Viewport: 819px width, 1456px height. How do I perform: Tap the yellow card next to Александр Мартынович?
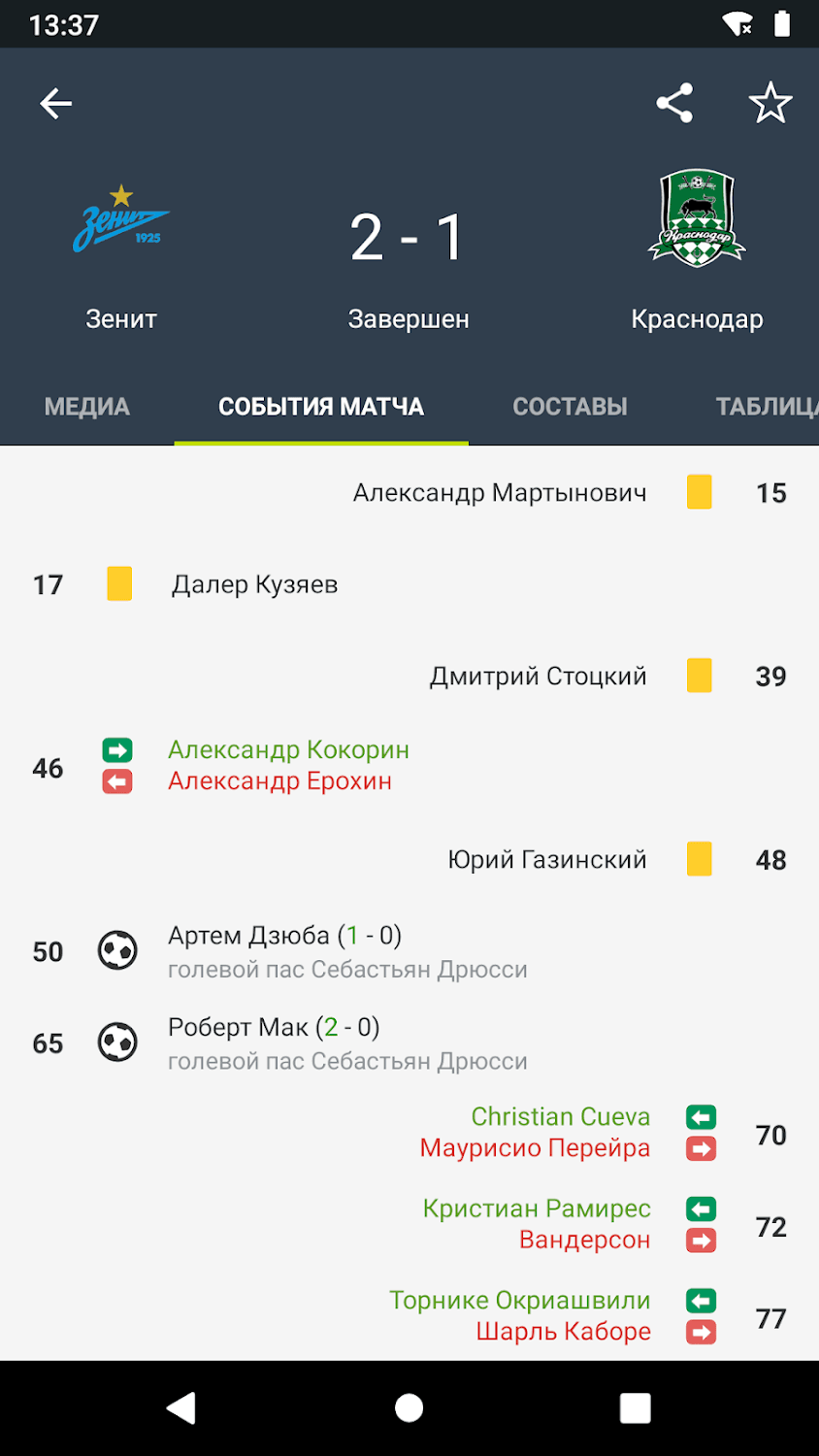click(699, 492)
